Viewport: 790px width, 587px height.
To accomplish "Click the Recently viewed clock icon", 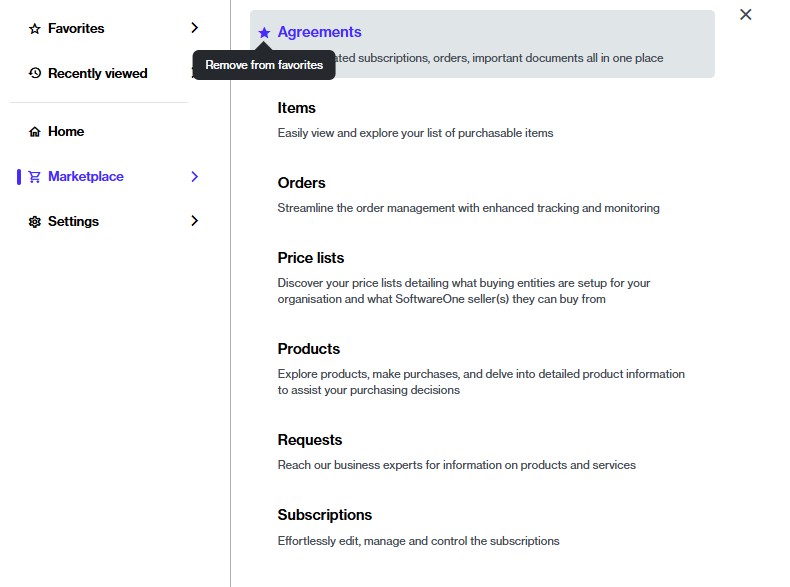I will tap(35, 74).
